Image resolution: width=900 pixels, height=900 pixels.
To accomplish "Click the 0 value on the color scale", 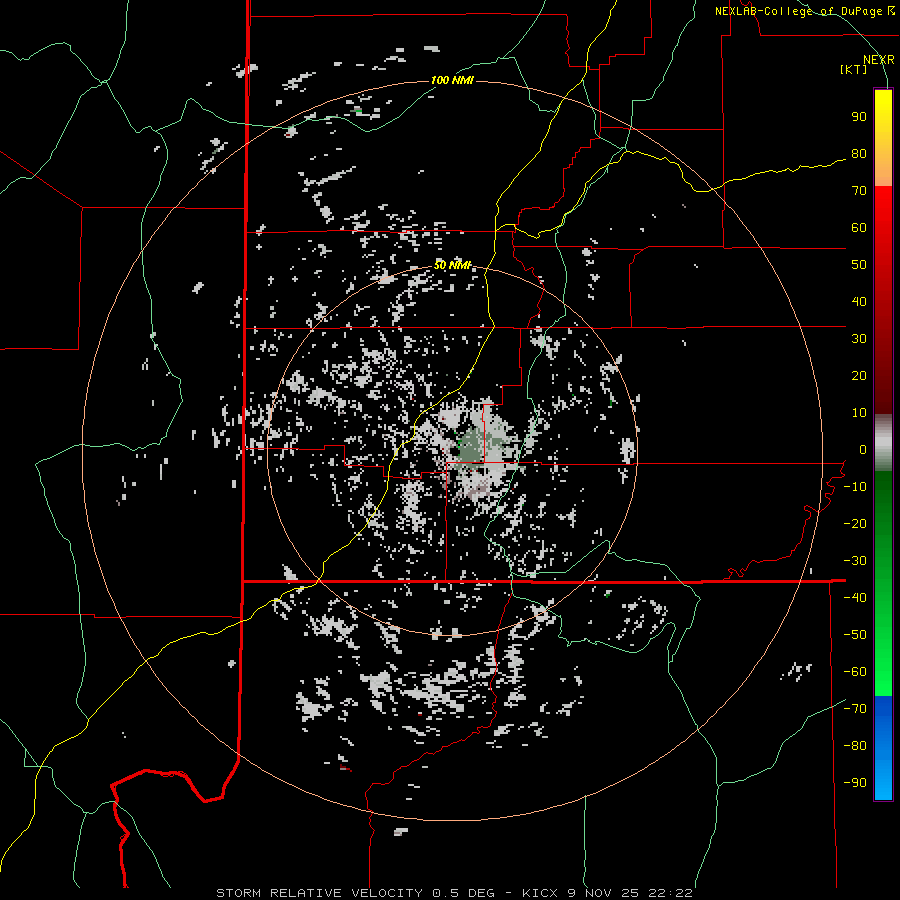I will 863,450.
